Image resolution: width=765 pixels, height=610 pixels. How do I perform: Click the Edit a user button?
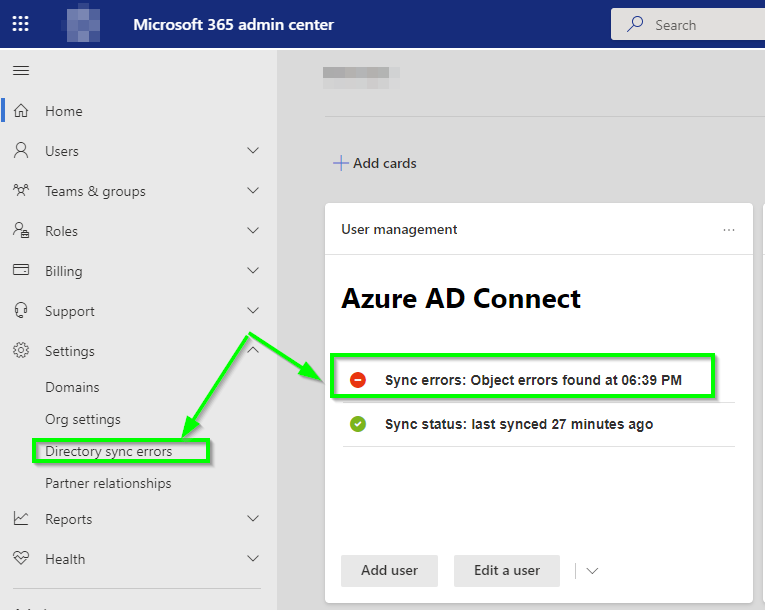click(x=507, y=570)
